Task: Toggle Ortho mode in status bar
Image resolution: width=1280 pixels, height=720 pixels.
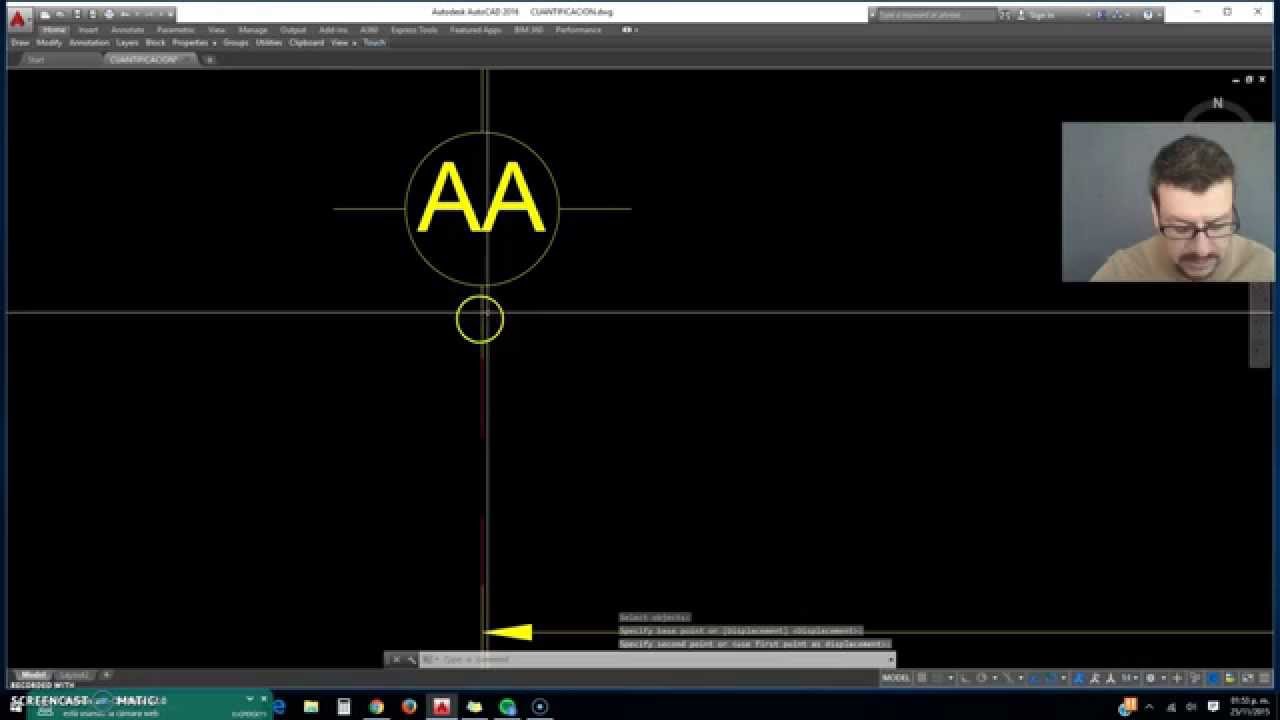Action: 963,678
